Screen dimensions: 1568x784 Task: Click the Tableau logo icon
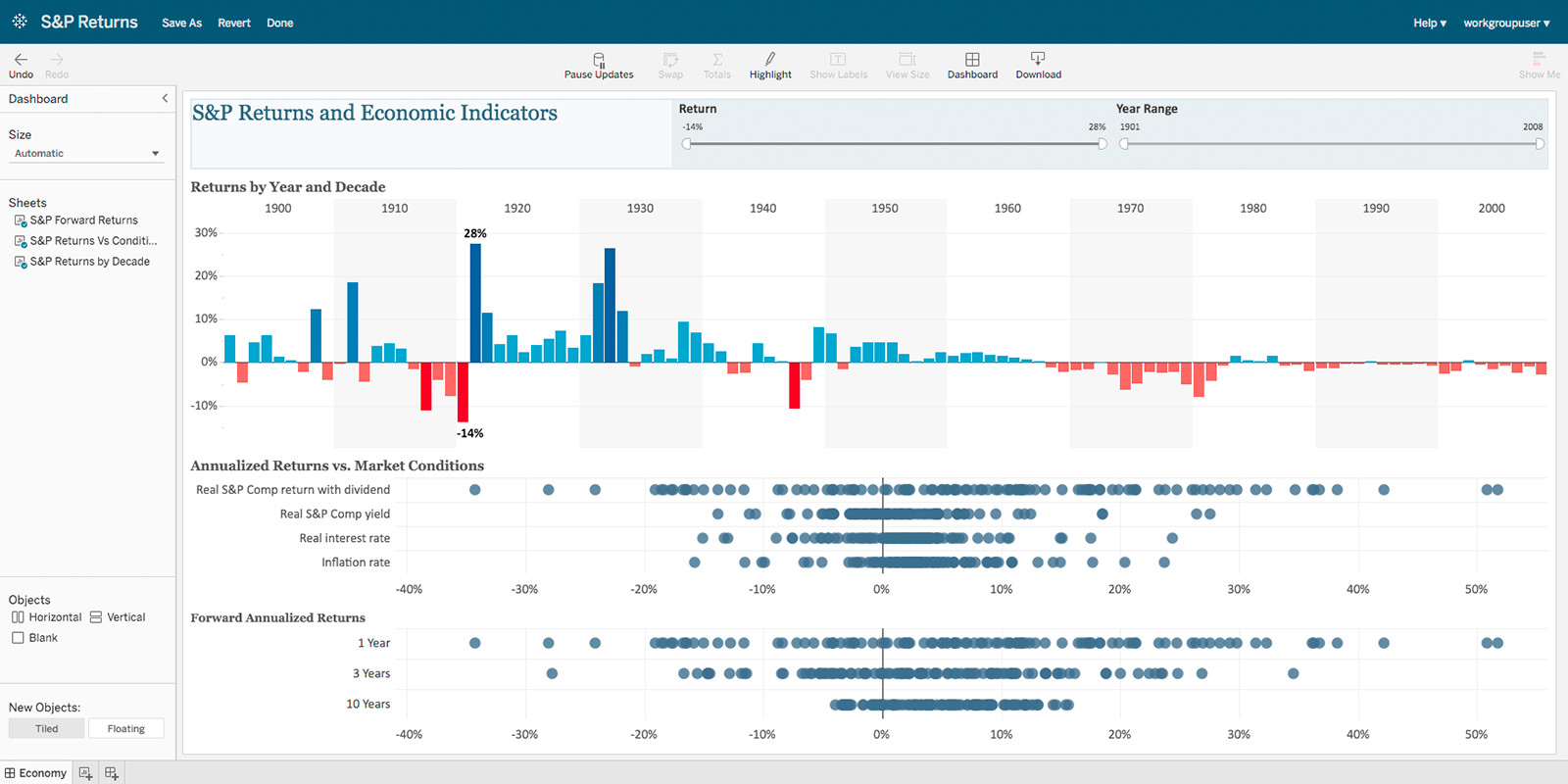pos(20,22)
